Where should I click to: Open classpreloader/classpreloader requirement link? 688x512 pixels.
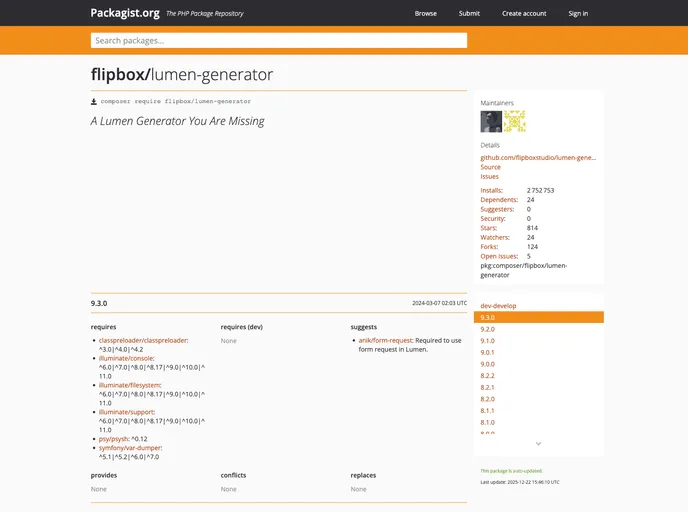142,340
